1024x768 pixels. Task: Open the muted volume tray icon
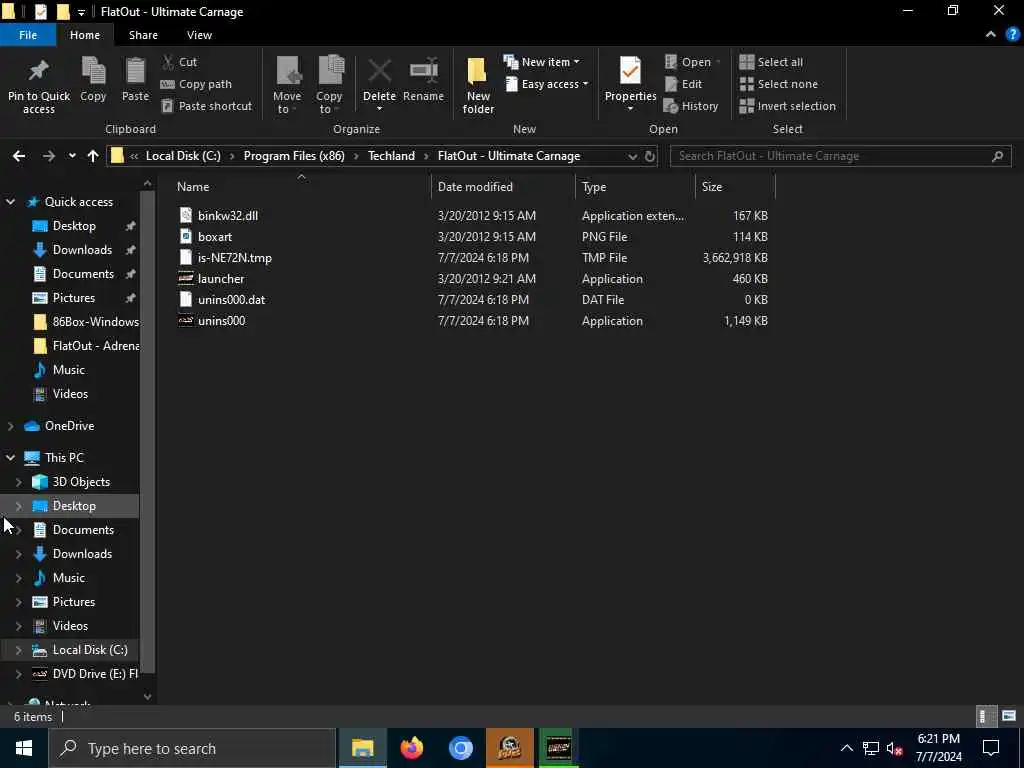click(895, 749)
